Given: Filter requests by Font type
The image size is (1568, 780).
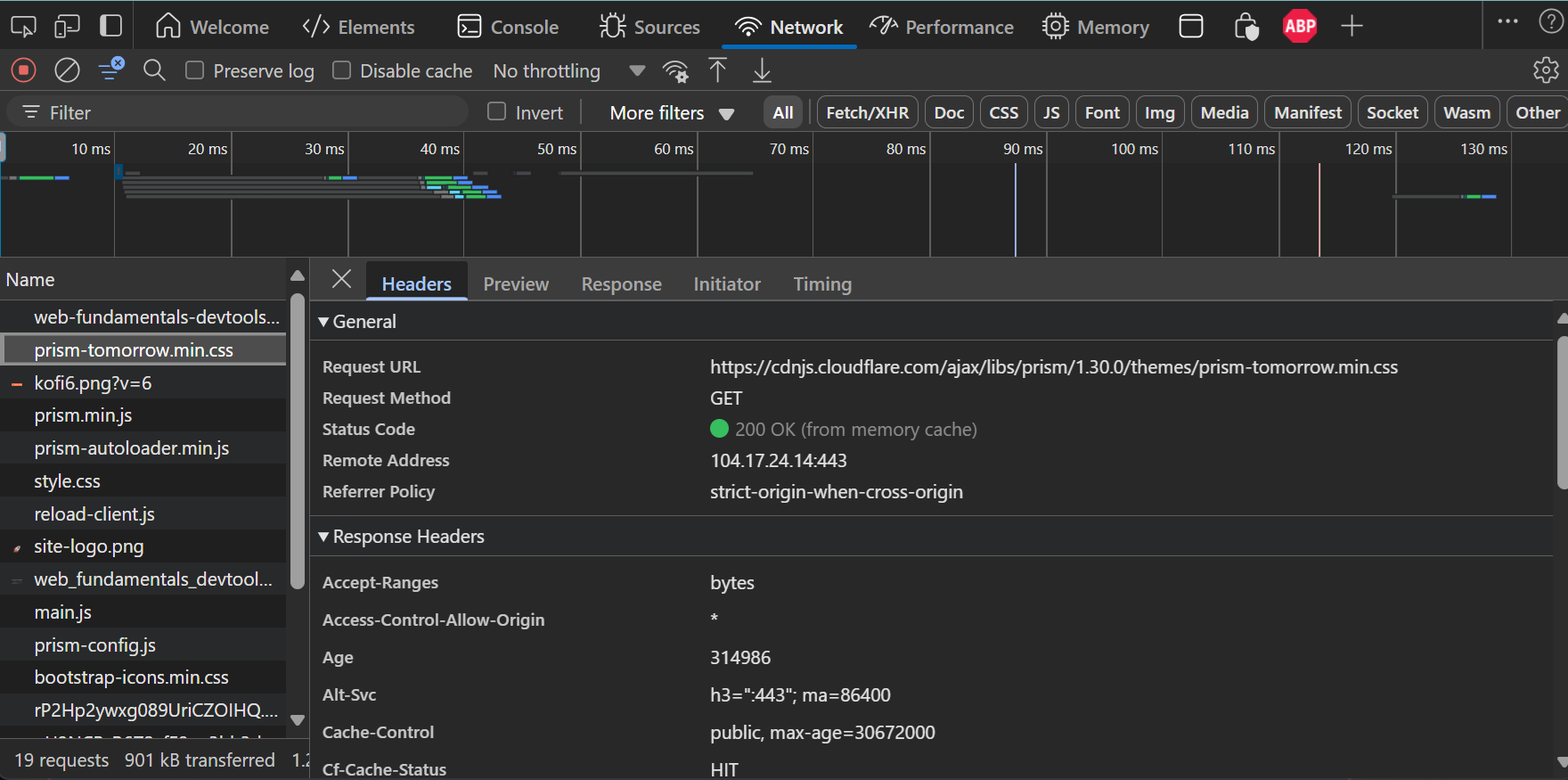Looking at the screenshot, I should pyautogui.click(x=1102, y=112).
